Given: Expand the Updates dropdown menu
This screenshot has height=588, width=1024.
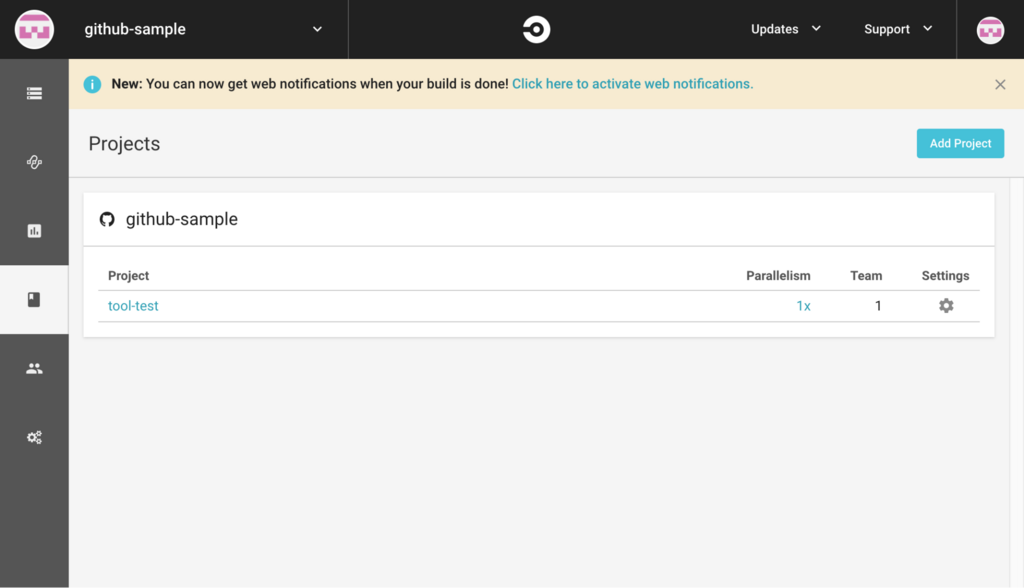Looking at the screenshot, I should point(786,29).
